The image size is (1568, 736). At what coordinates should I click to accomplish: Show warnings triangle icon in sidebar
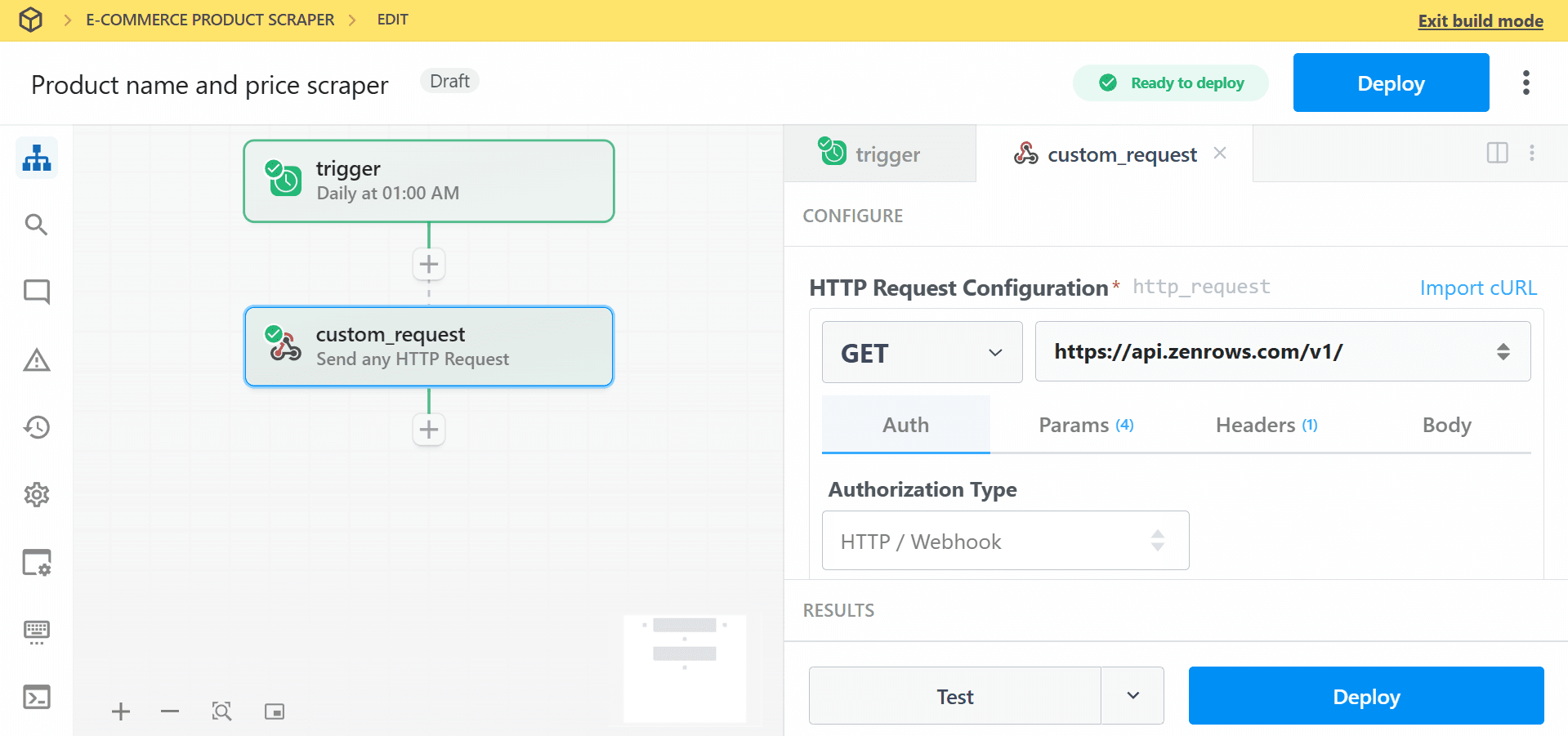(x=37, y=359)
